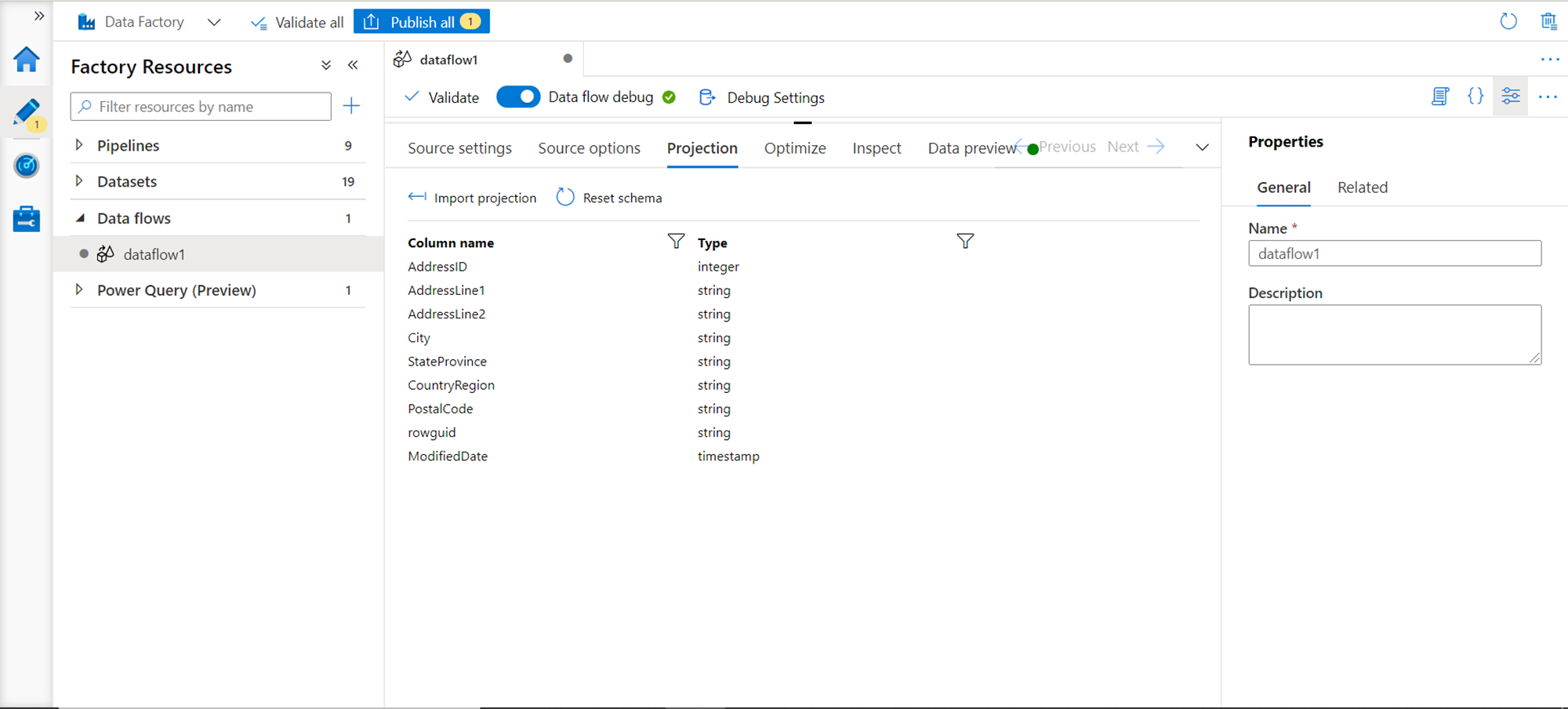Focus the Filter resources by name field
Image resolution: width=1568 pixels, height=709 pixels.
[201, 107]
